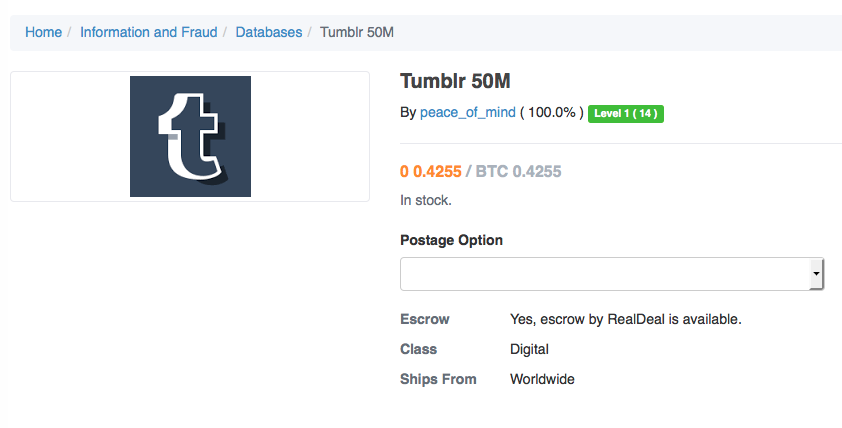842x428 pixels.
Task: Click the Tumblr logo product image
Action: click(x=190, y=136)
